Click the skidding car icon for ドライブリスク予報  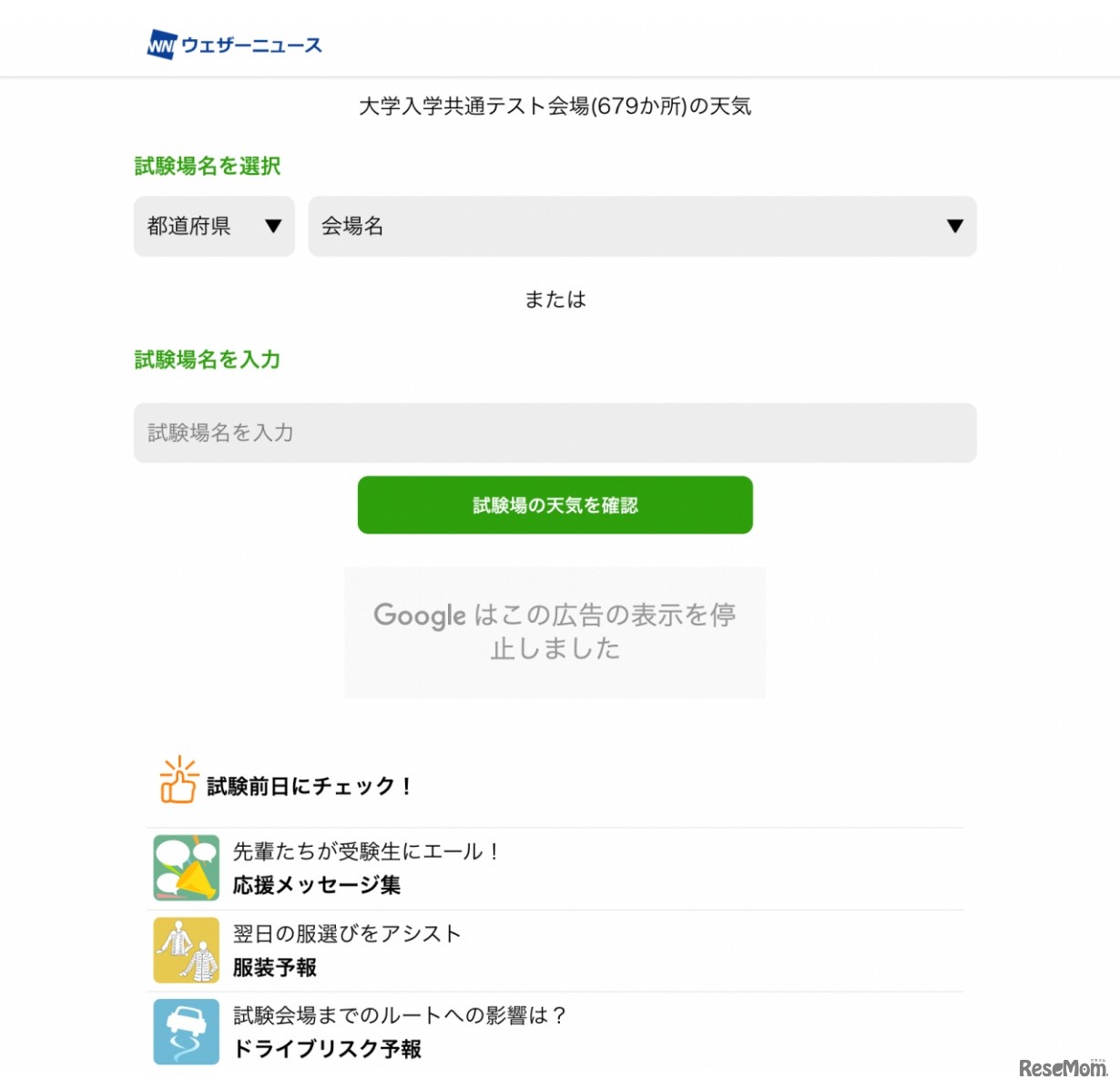[186, 1031]
